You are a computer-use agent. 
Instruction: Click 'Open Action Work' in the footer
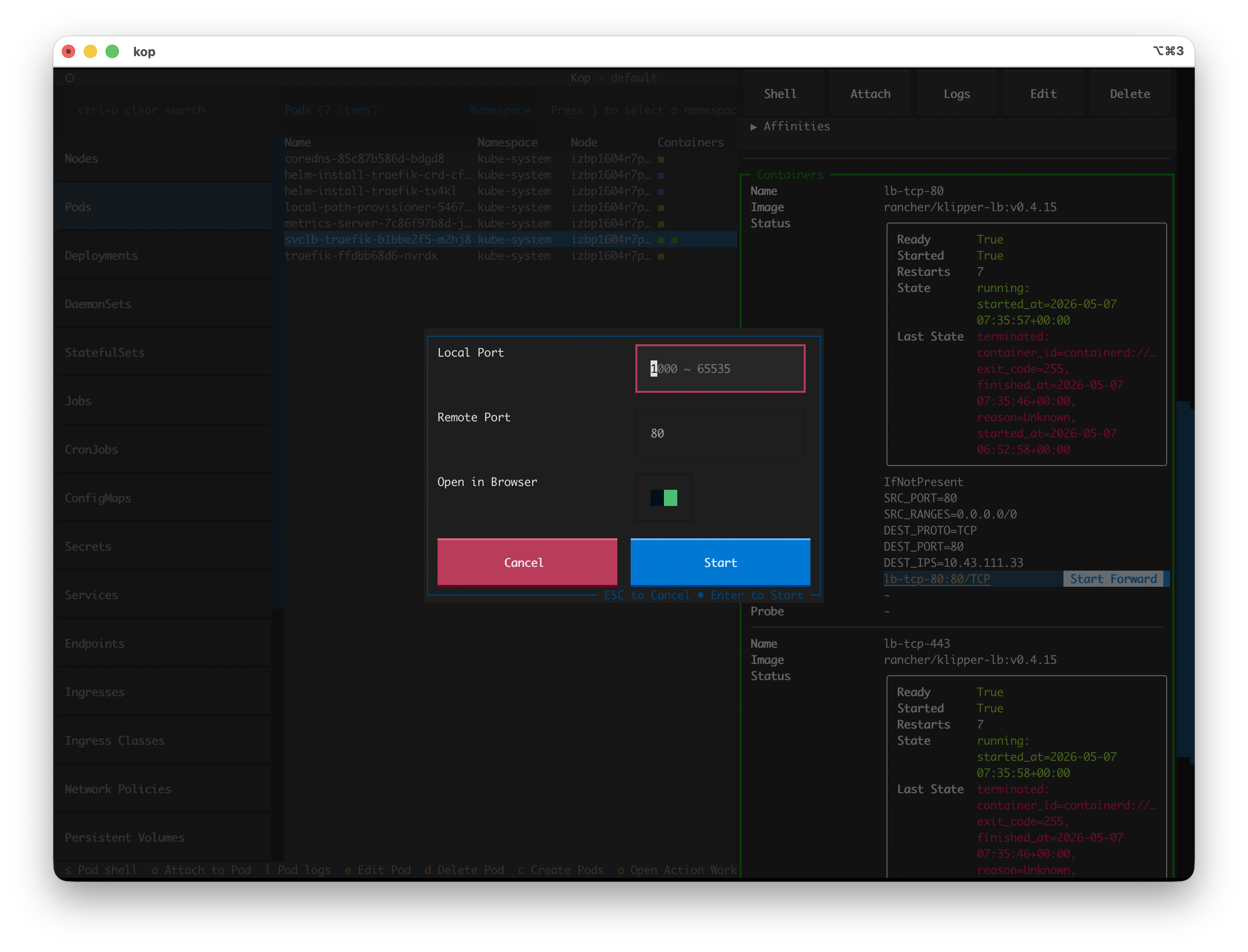click(x=677, y=869)
